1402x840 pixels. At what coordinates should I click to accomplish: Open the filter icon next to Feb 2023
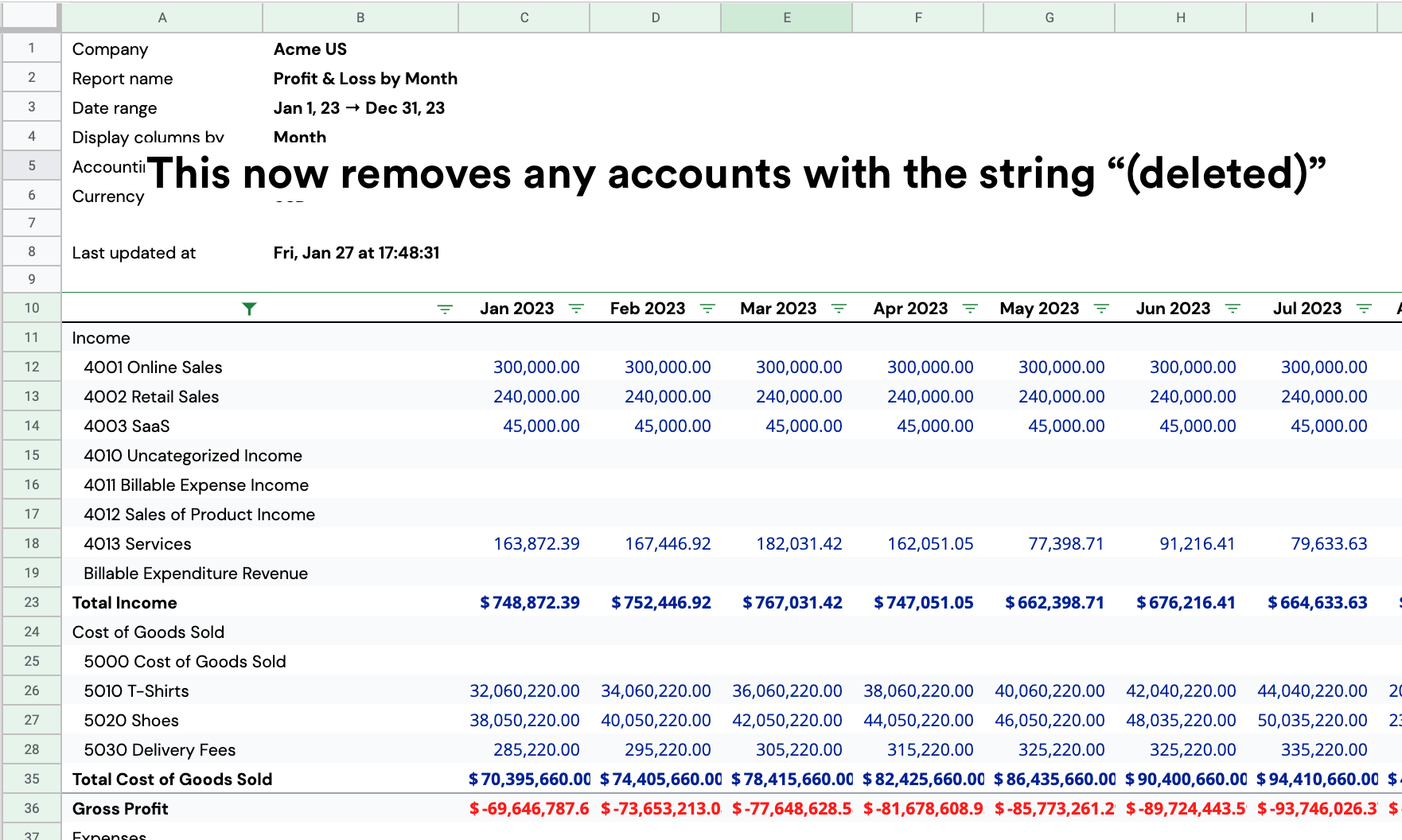(707, 309)
